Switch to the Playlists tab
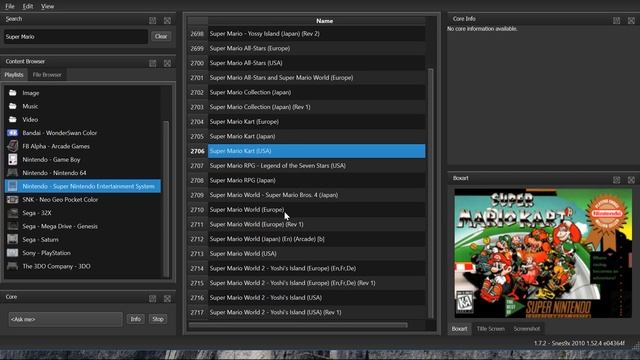The height and width of the screenshot is (360, 640). click(14, 75)
